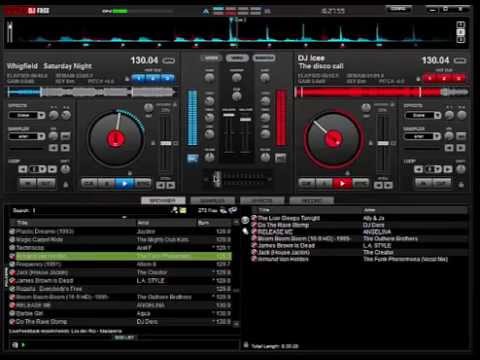Click in the Search field
This screenshot has height=360, width=480.
click(x=100, y=210)
